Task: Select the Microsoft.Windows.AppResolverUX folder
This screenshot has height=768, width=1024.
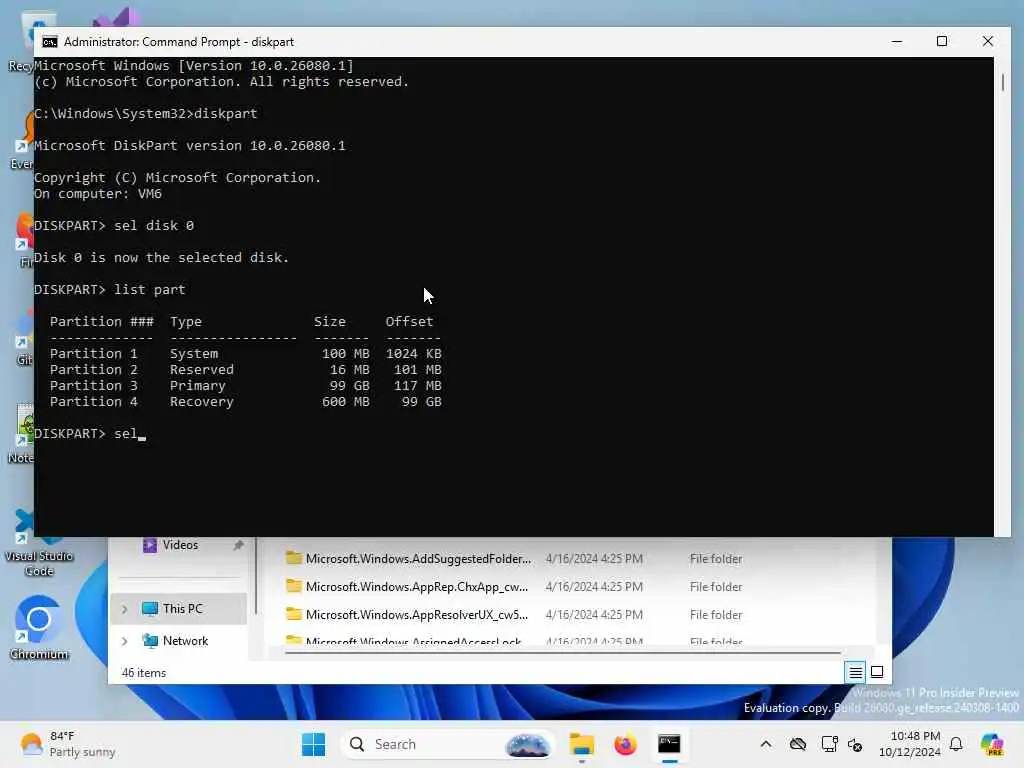Action: (x=417, y=615)
